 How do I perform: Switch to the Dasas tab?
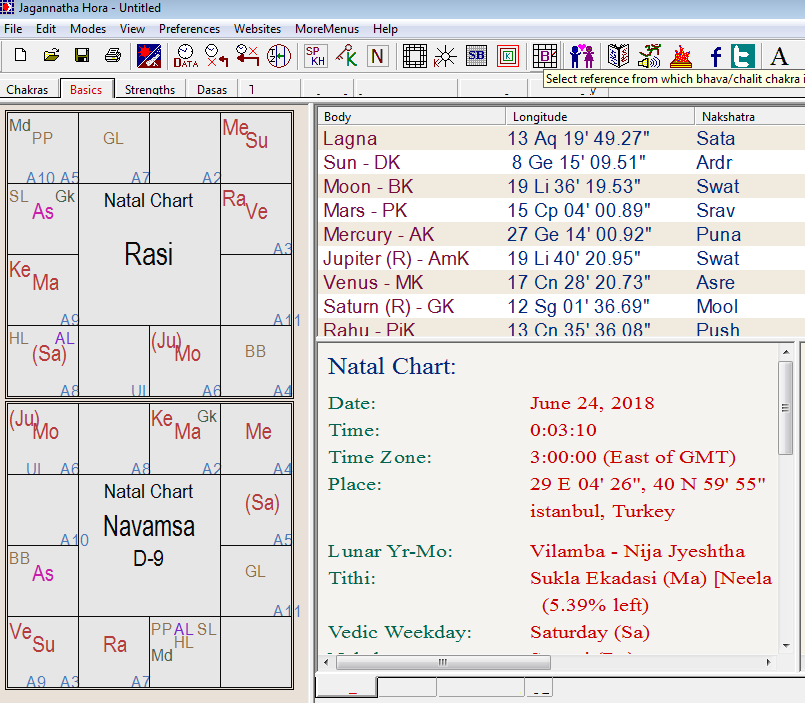pos(212,89)
